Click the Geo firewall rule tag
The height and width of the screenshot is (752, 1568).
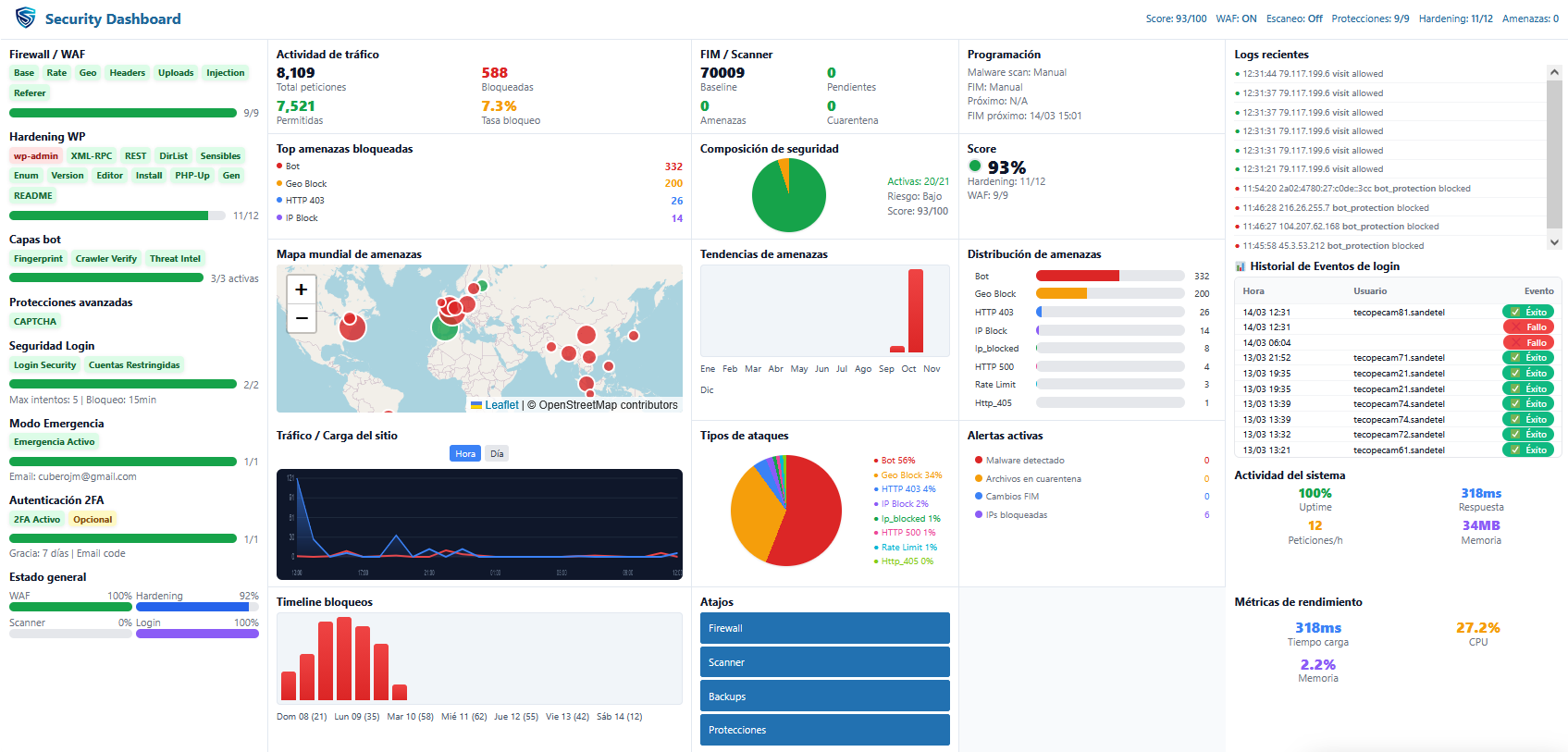88,73
